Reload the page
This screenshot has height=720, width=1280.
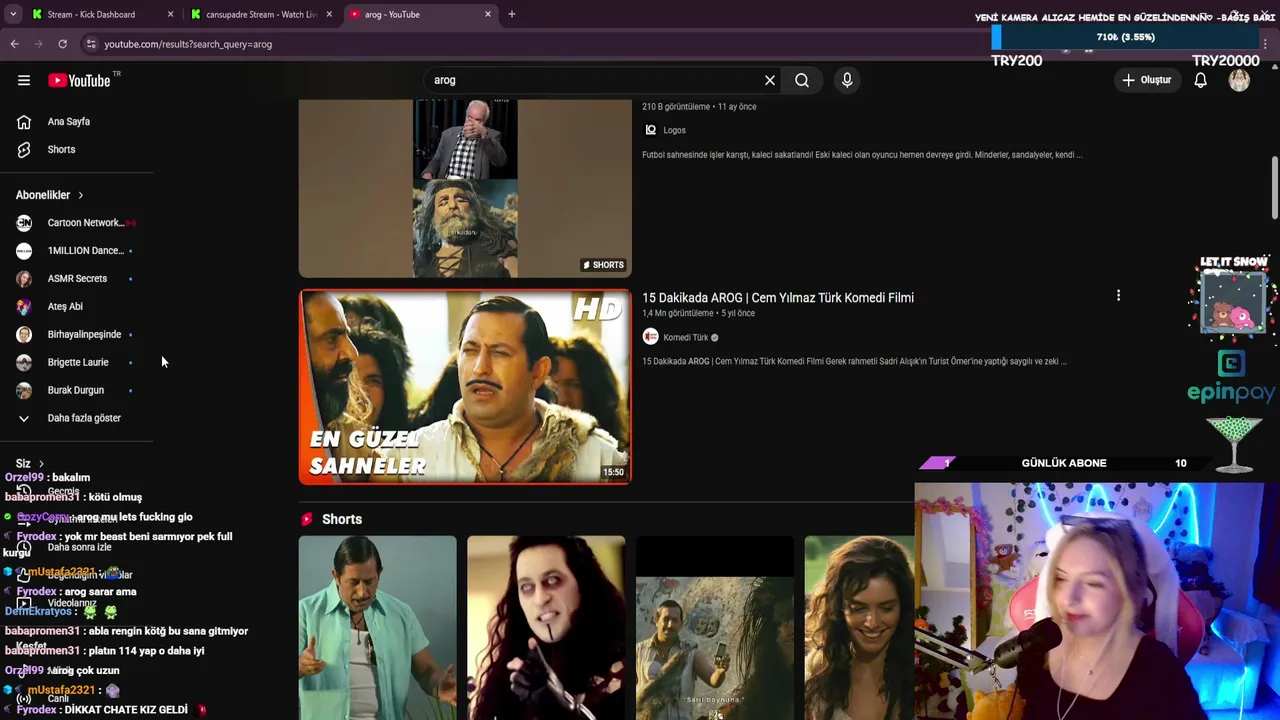click(x=62, y=44)
